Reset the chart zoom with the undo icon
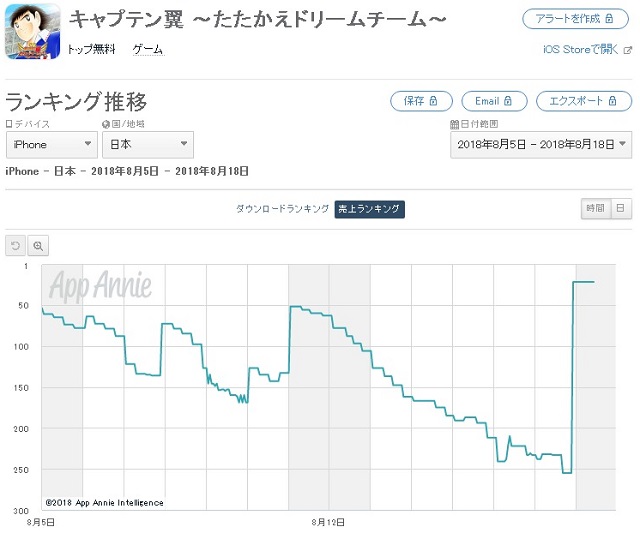 (16, 246)
